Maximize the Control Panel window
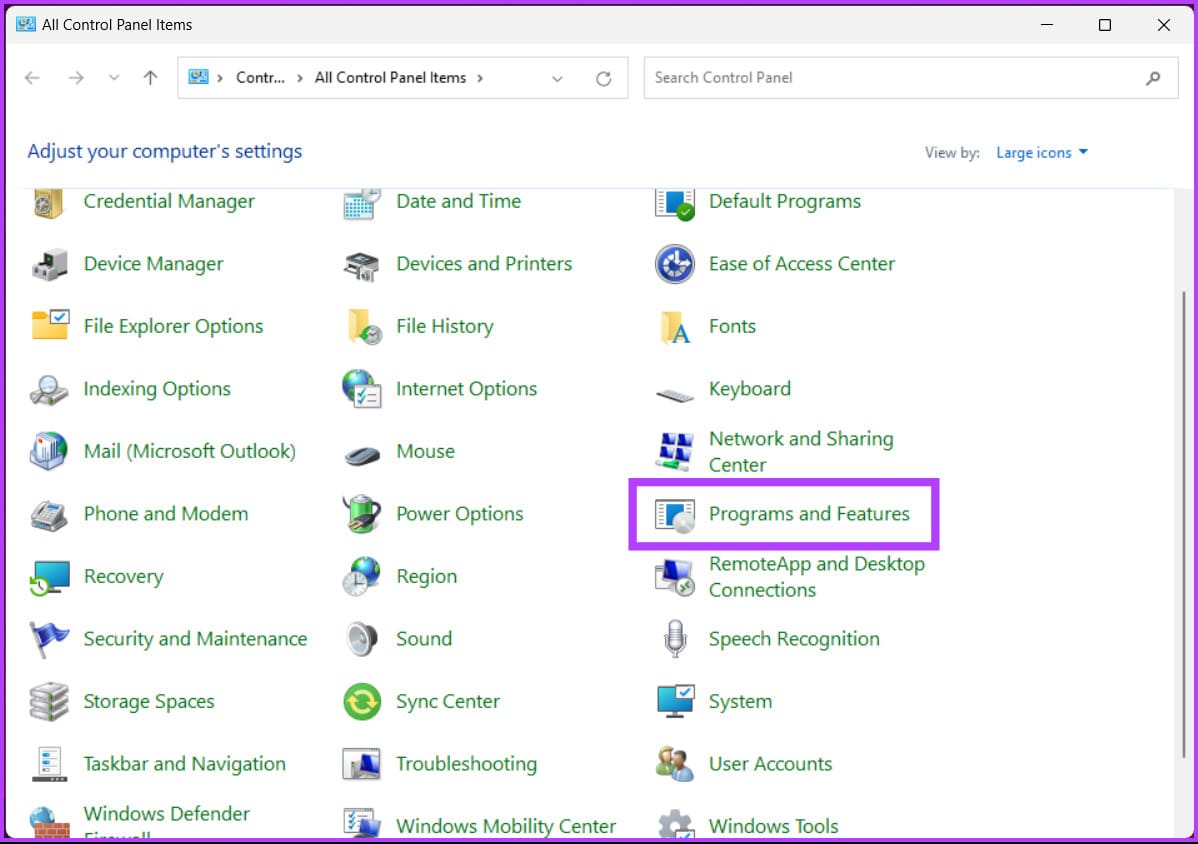Image resolution: width=1198 pixels, height=844 pixels. tap(1105, 25)
